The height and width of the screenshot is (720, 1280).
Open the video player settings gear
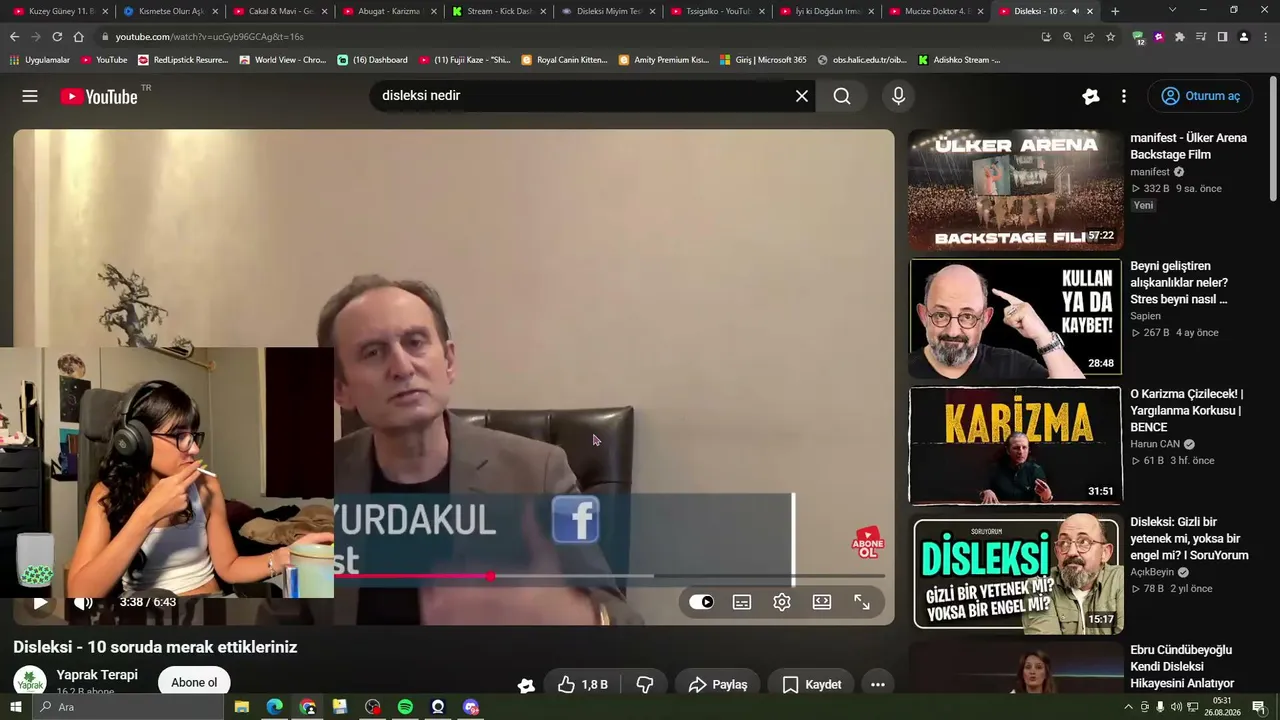(x=782, y=602)
